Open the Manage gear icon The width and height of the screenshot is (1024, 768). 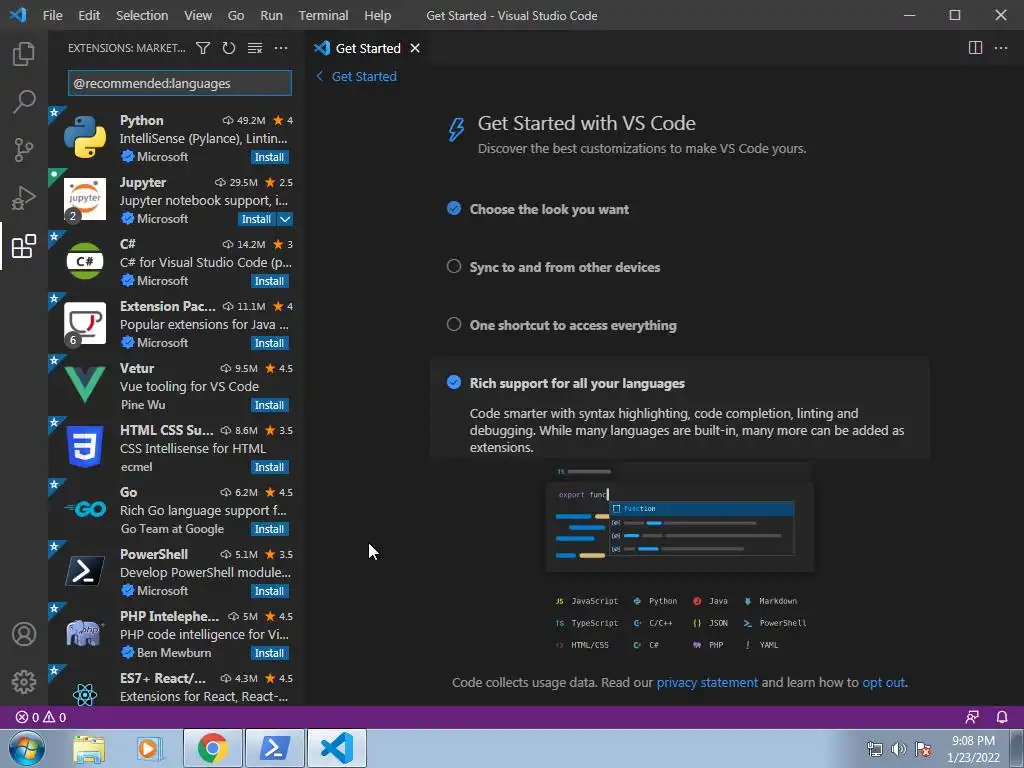coord(24,682)
